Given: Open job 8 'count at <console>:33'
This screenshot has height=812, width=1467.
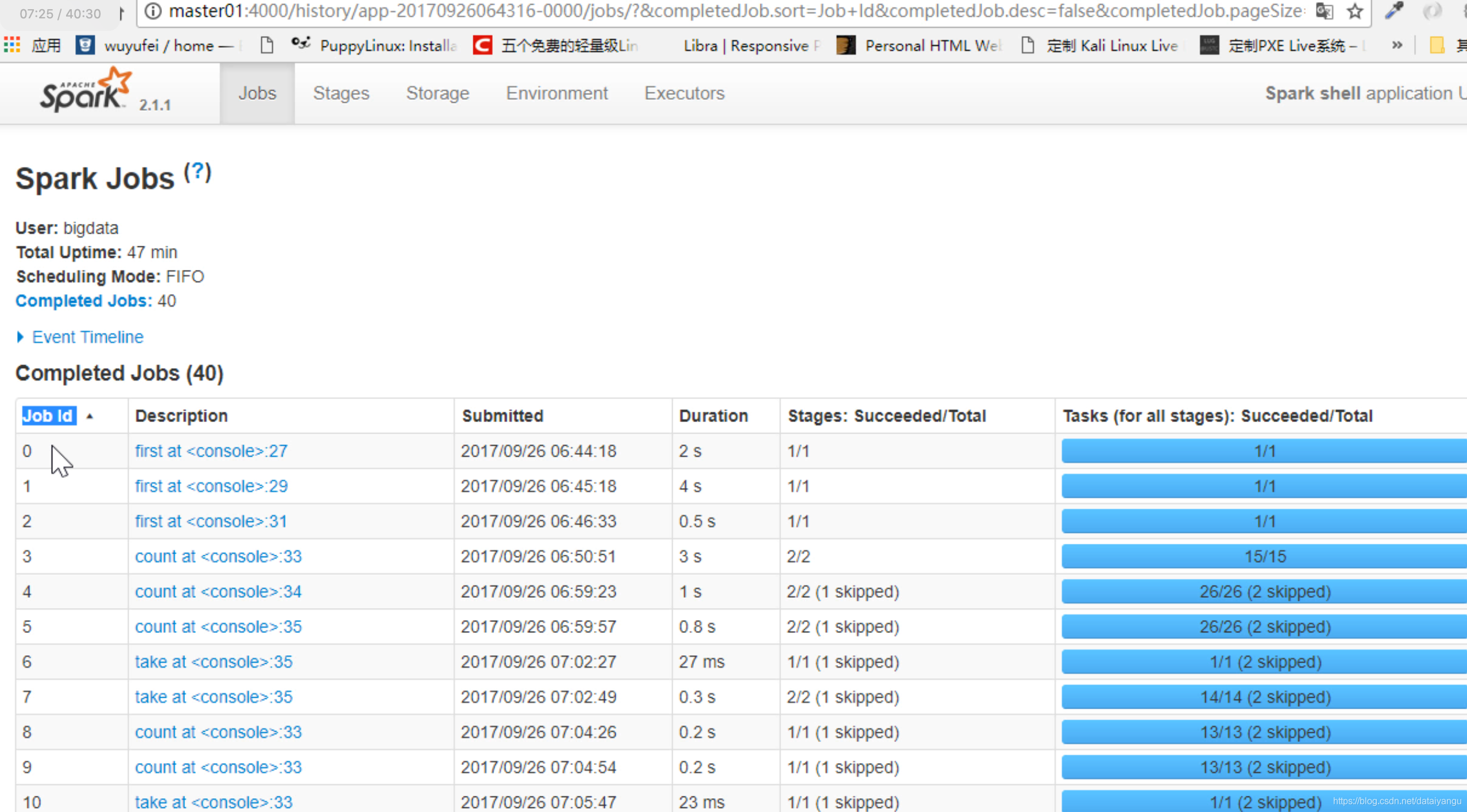Looking at the screenshot, I should 218,732.
